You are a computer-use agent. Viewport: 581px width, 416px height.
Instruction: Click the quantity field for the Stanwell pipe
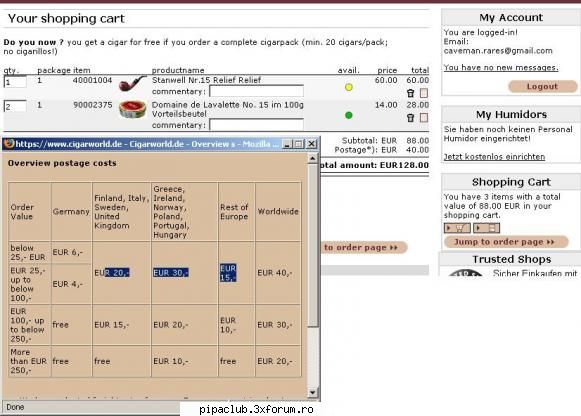tap(15, 81)
